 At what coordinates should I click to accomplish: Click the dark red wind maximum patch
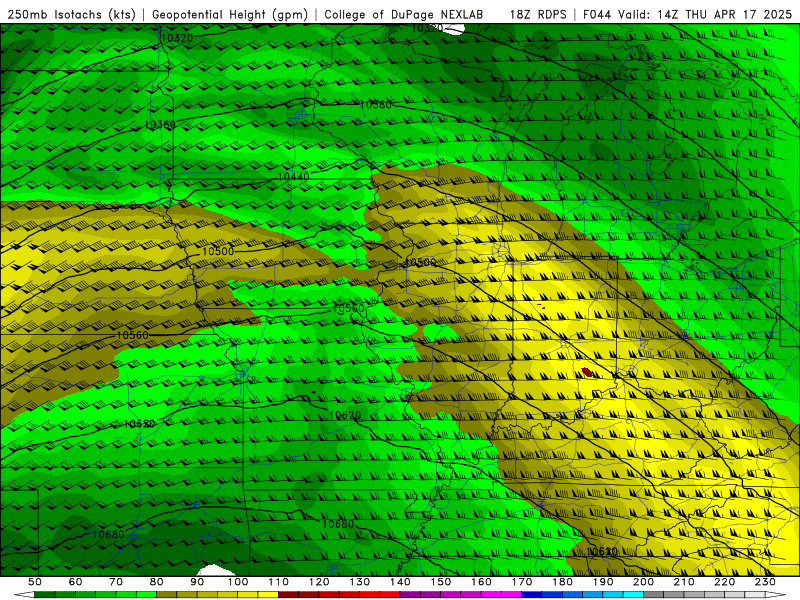587,372
